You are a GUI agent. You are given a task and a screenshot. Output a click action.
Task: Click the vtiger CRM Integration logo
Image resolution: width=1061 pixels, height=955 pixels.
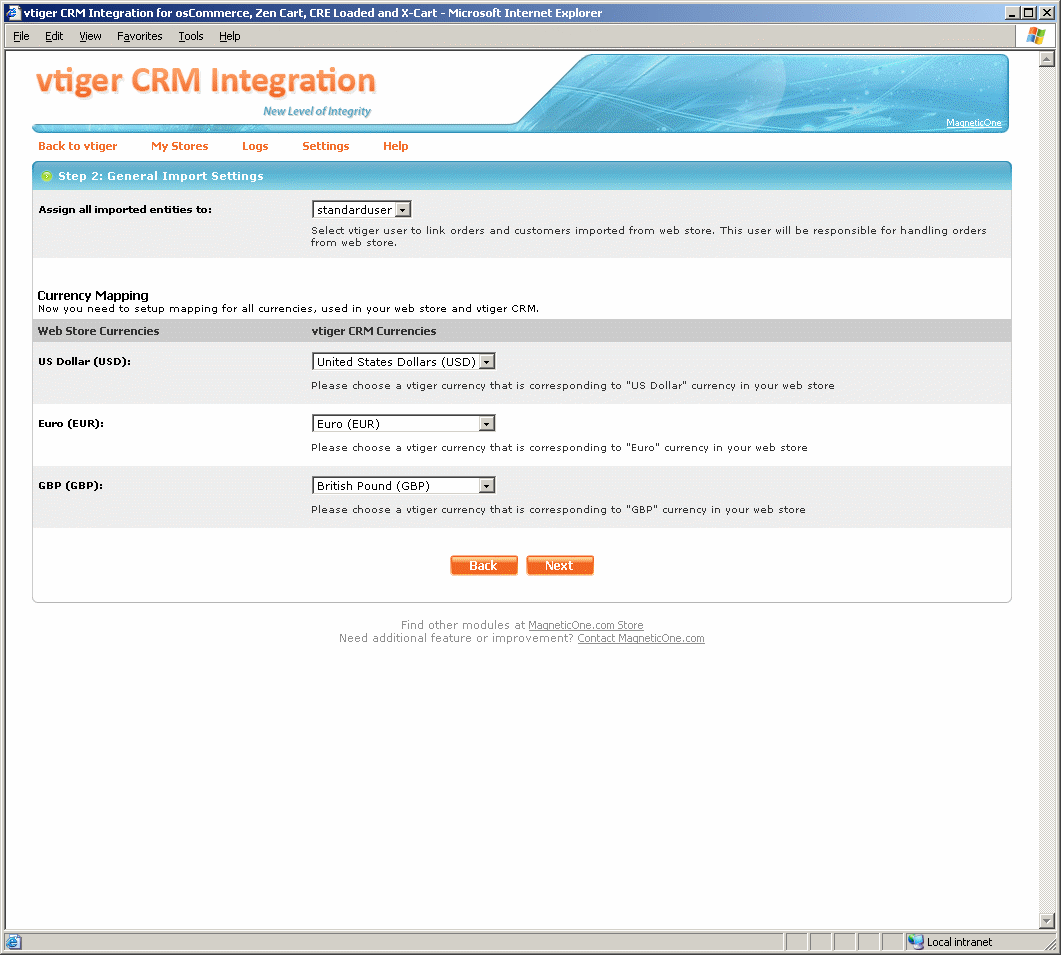coord(206,81)
